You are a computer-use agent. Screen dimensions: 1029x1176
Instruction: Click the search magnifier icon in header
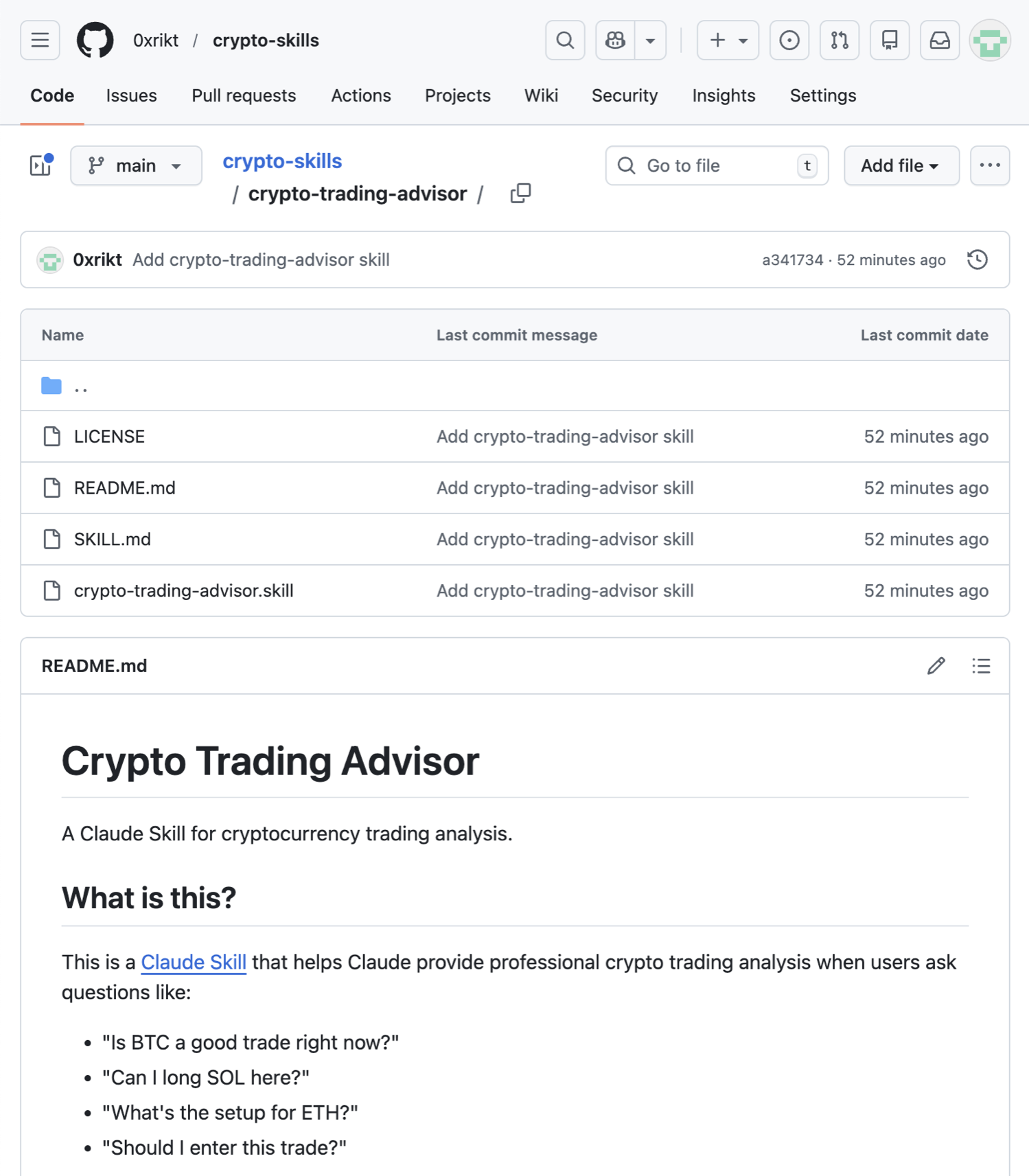(565, 41)
